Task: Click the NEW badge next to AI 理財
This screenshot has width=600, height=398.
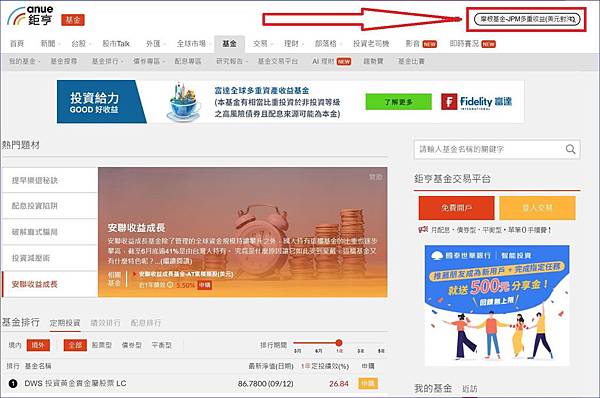Action: pos(344,61)
